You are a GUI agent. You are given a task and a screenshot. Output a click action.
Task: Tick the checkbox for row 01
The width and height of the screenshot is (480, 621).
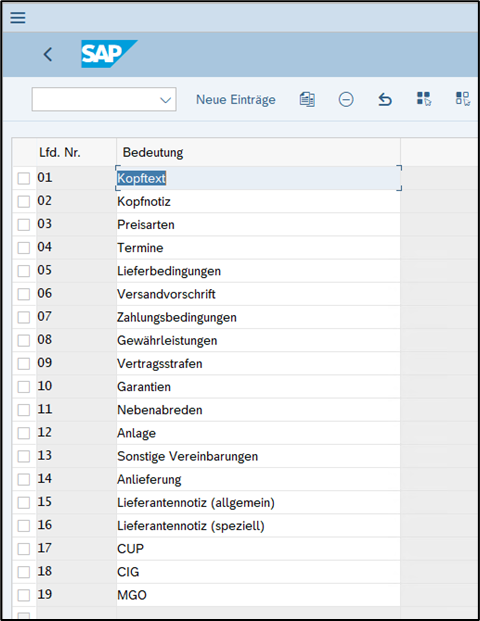(24, 178)
